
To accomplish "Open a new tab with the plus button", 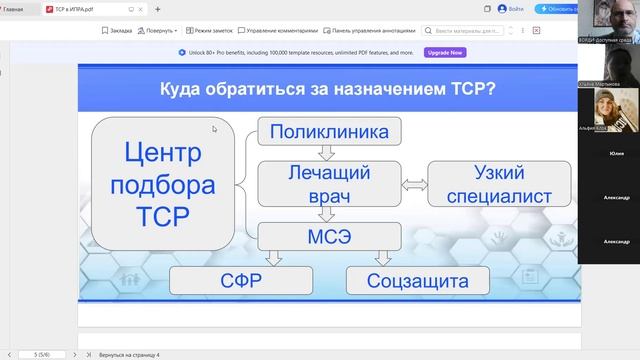I will pos(158,9).
